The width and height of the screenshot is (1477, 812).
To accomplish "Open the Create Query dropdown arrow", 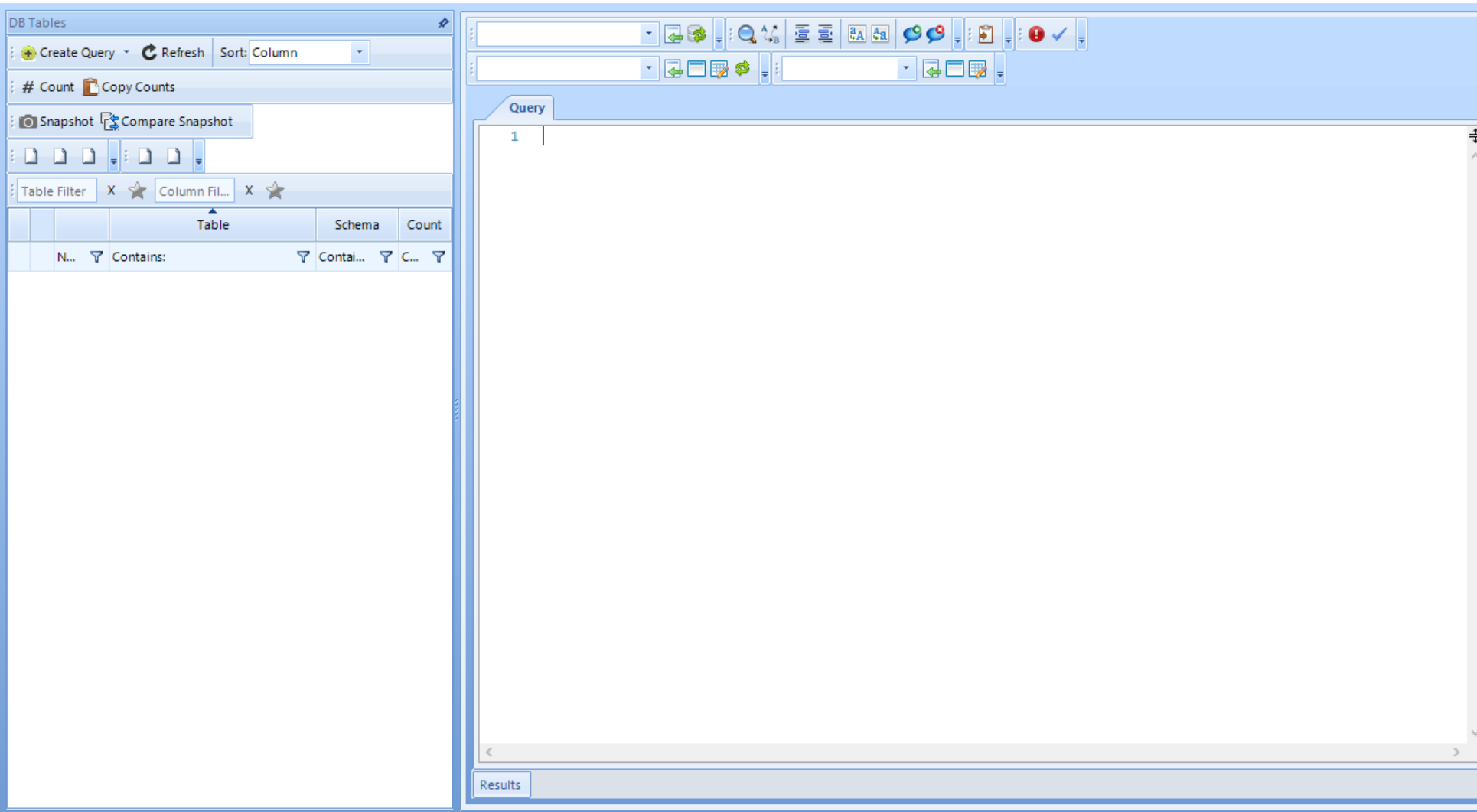I will click(126, 52).
